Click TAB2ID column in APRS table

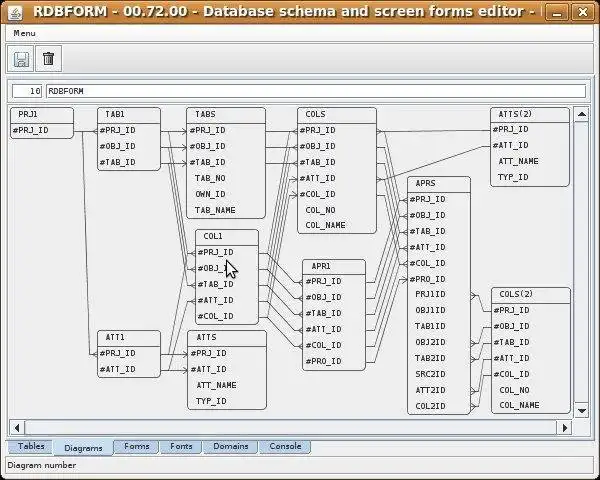(x=430, y=359)
